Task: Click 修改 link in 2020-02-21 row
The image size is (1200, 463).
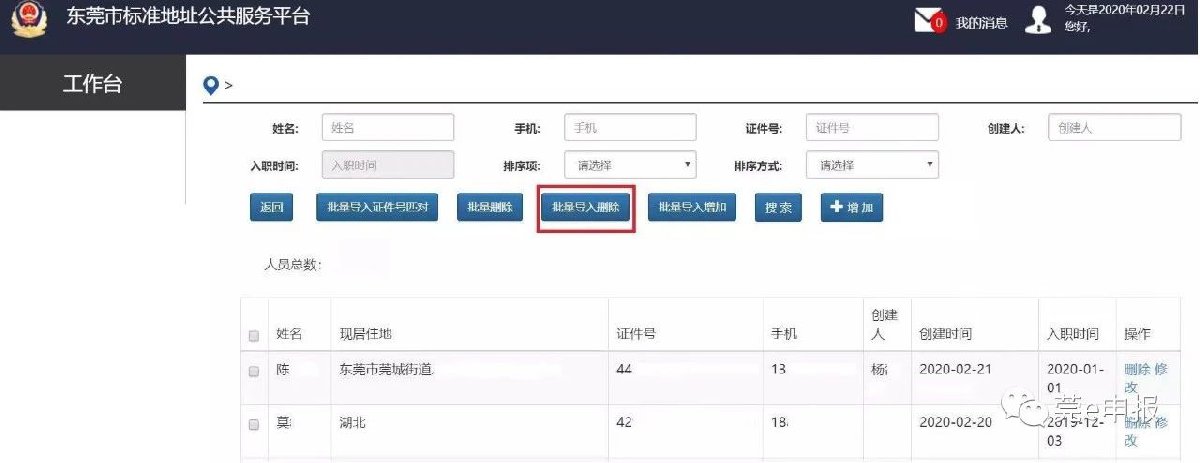Action: click(1146, 377)
